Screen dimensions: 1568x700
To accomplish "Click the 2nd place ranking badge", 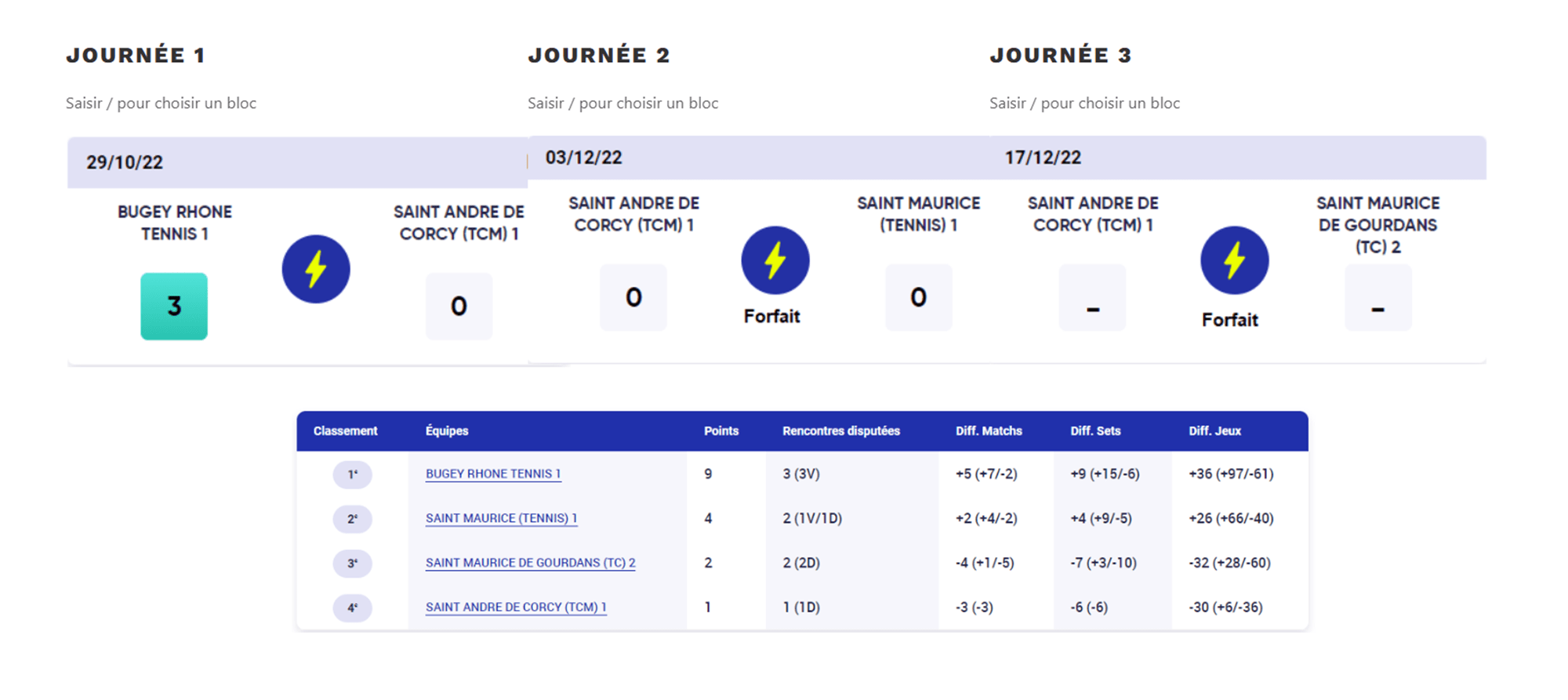I will 352,519.
